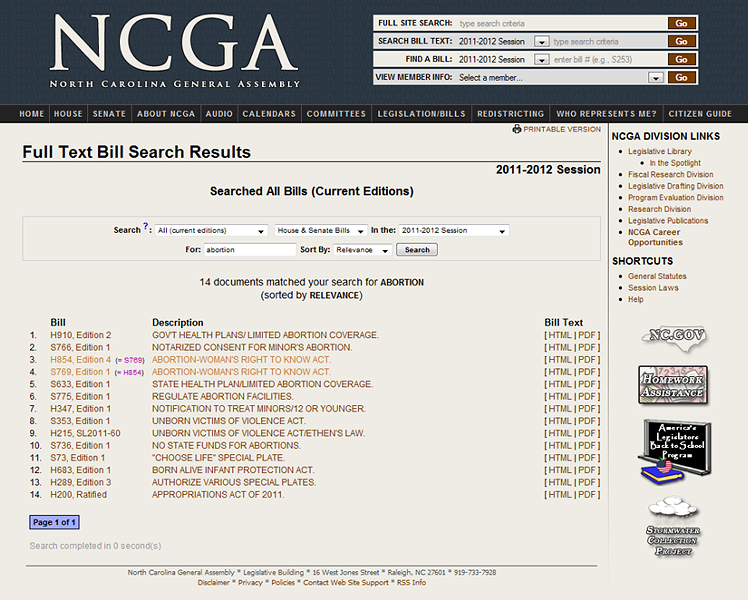Click the bill text search criteria field
The width and height of the screenshot is (748, 600).
(x=608, y=41)
